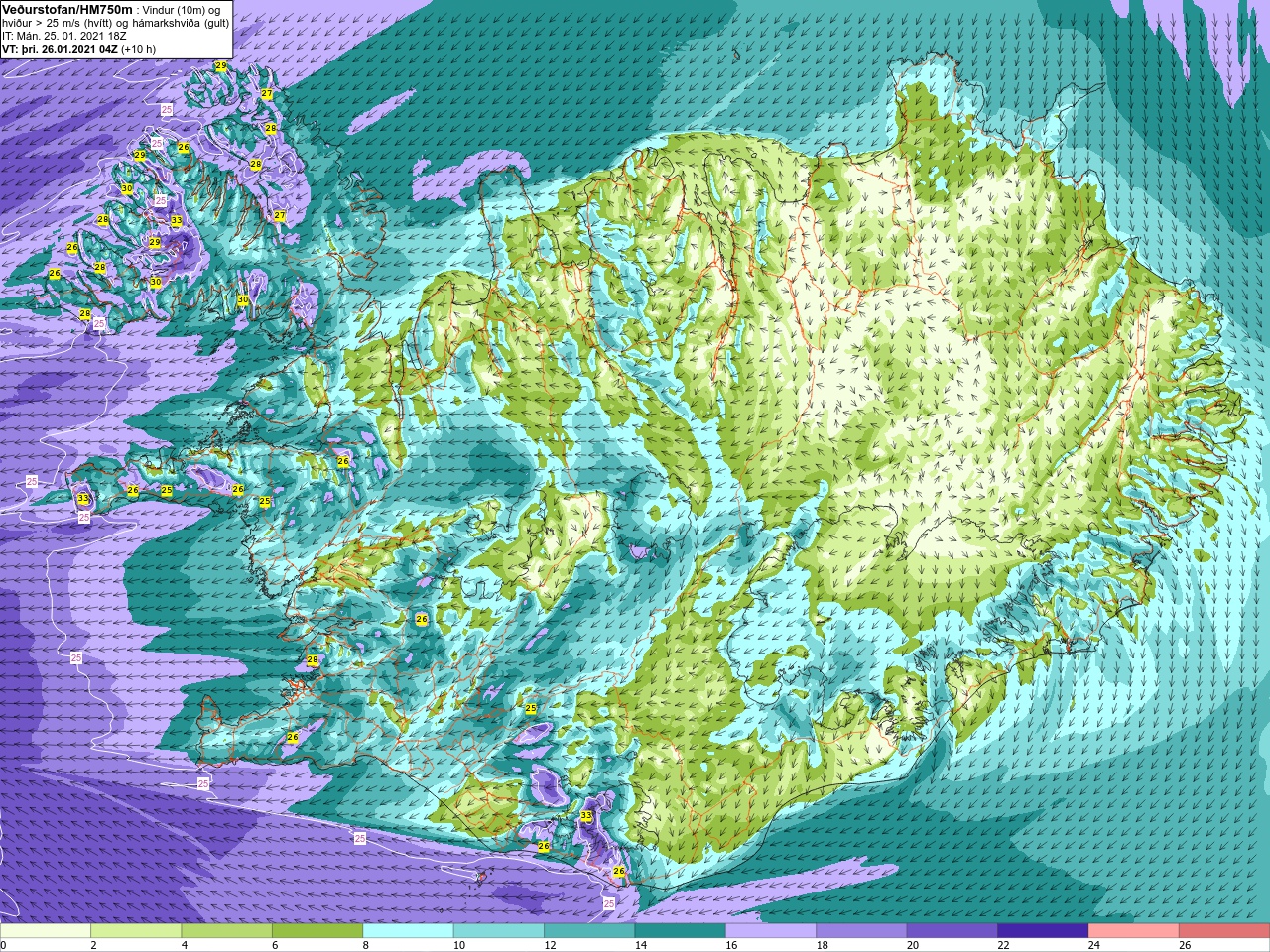Screen dimensions: 1270x952
Task: Click the 20–22 m/s violet legend swatch
Action: click(x=952, y=931)
